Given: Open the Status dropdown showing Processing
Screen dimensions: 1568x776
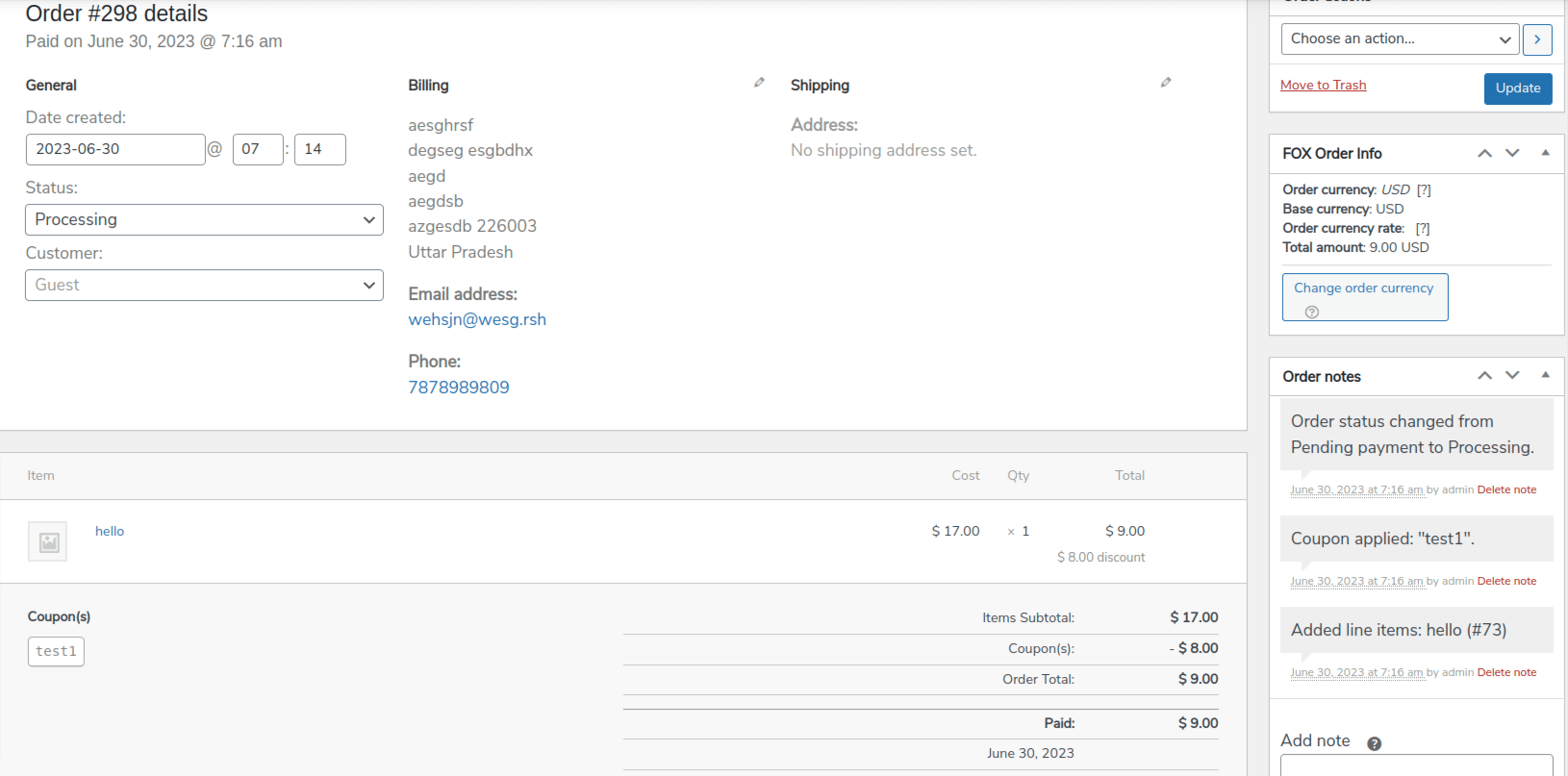Looking at the screenshot, I should pos(204,219).
